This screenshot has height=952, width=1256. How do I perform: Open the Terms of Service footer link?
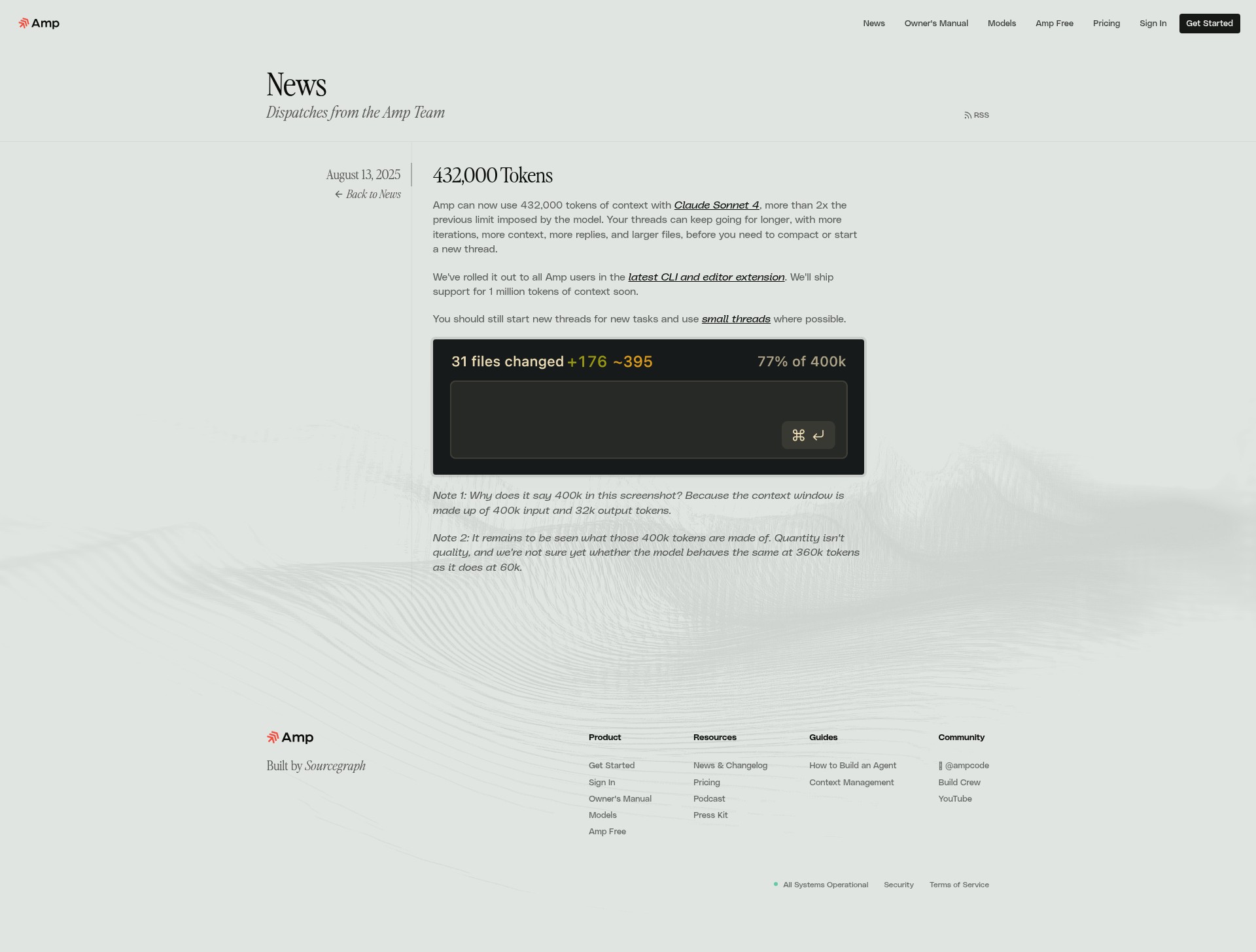(959, 885)
